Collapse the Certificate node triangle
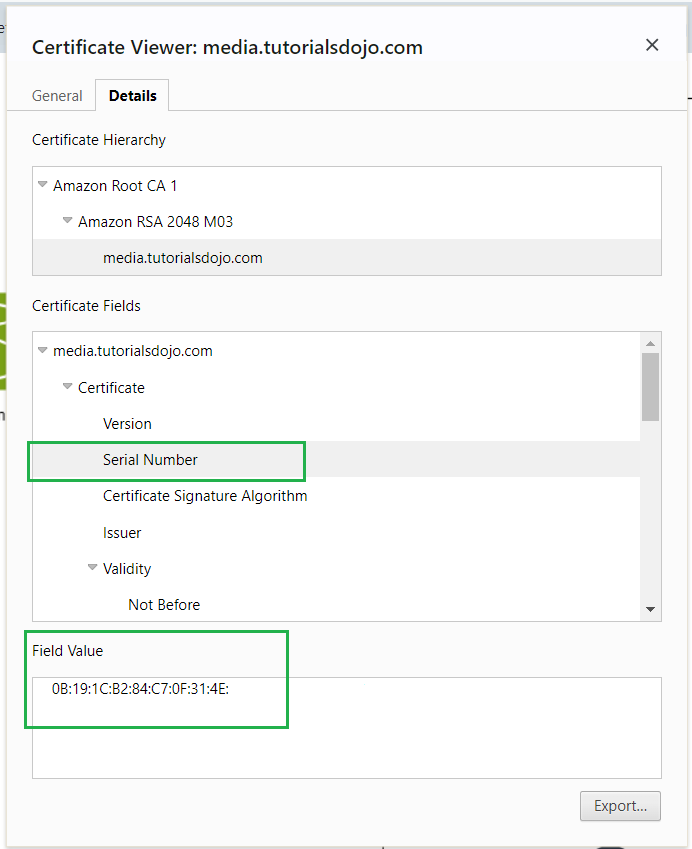 point(67,387)
